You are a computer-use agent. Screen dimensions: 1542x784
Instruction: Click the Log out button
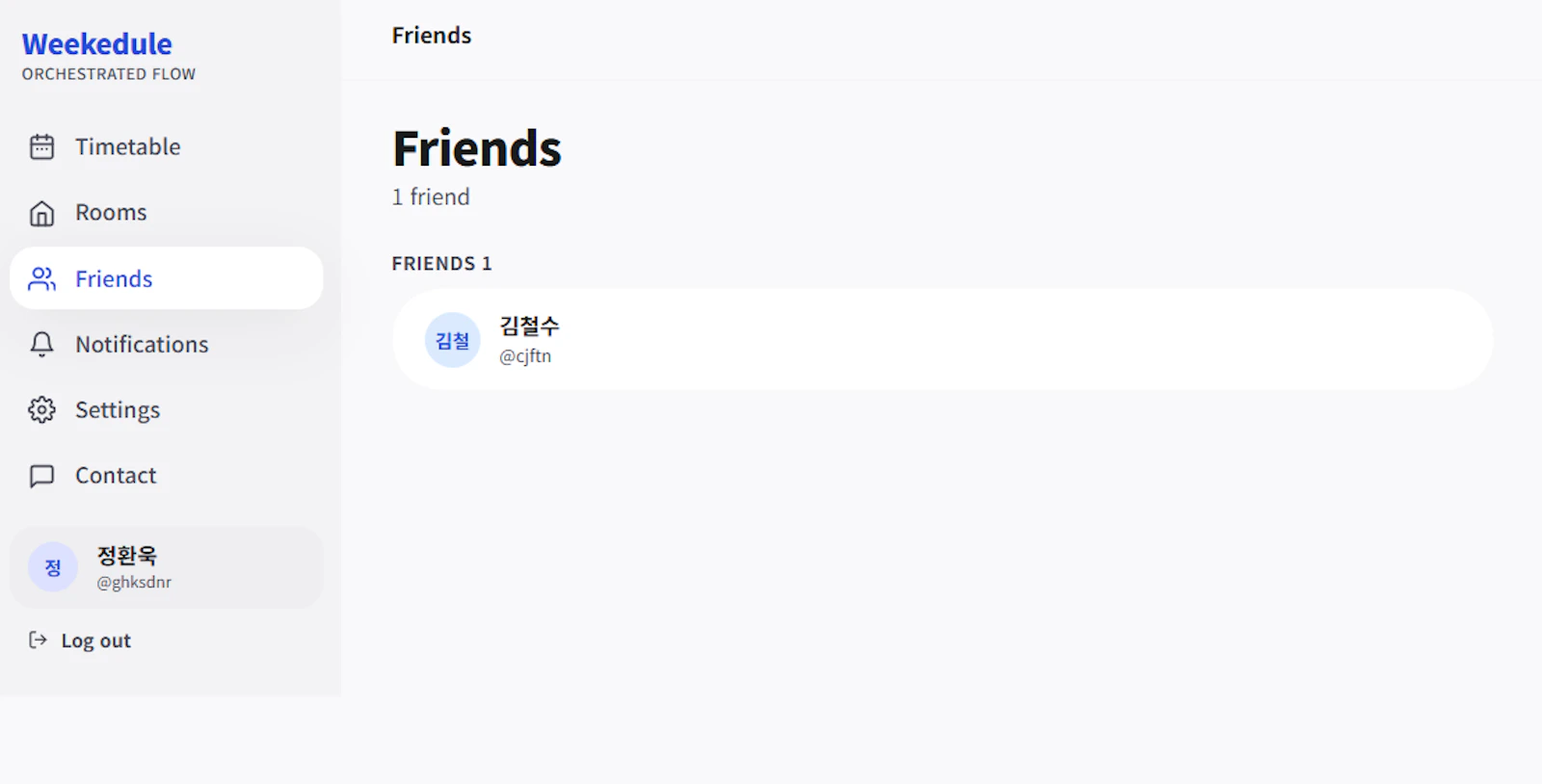(x=80, y=640)
